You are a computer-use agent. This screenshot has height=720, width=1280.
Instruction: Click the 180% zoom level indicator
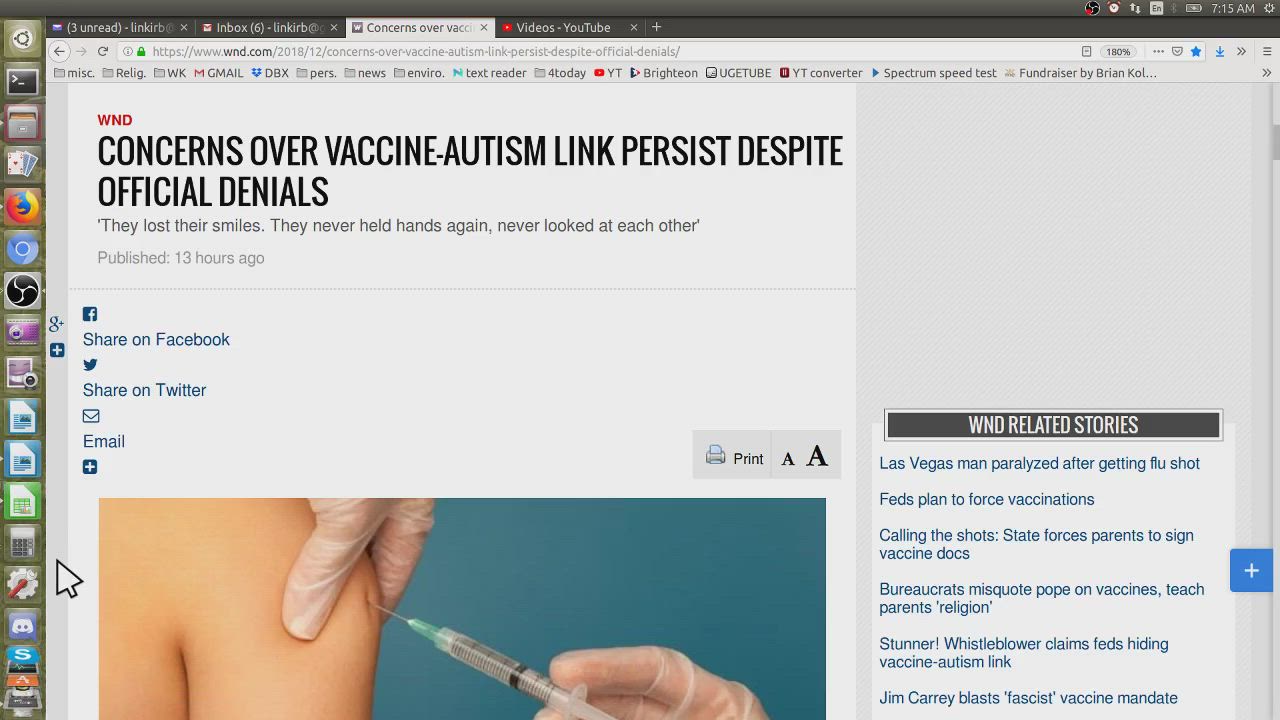[1118, 51]
